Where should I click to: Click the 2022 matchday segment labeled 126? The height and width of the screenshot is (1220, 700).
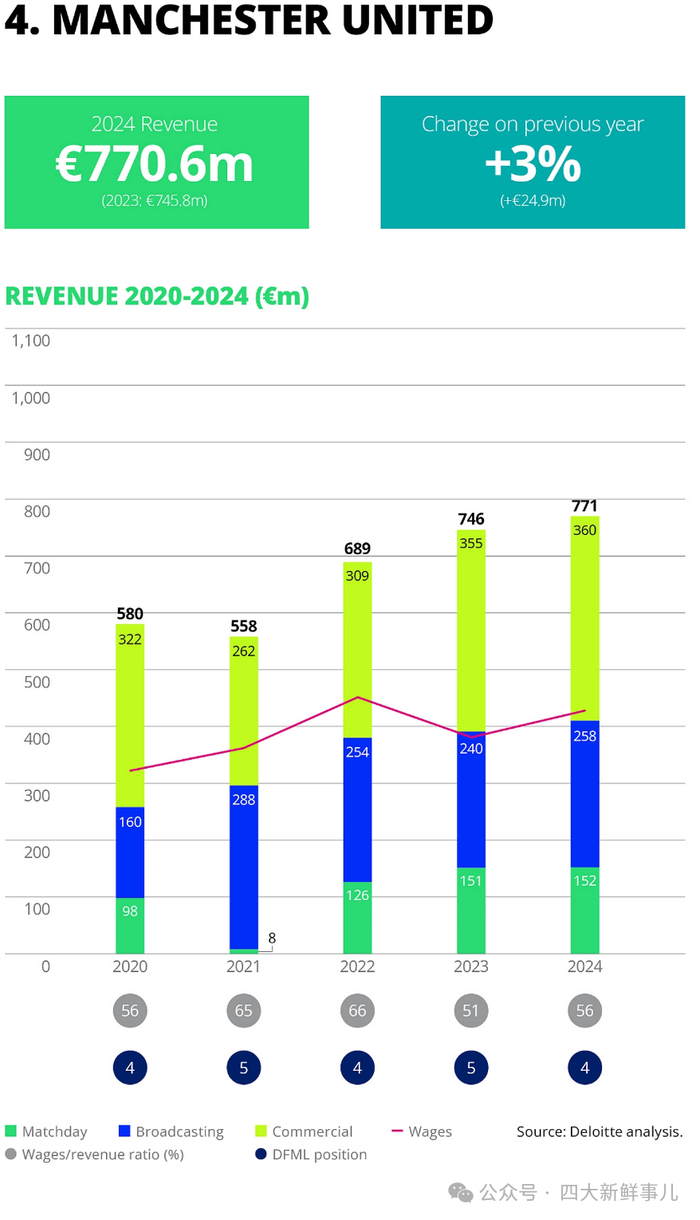(357, 918)
